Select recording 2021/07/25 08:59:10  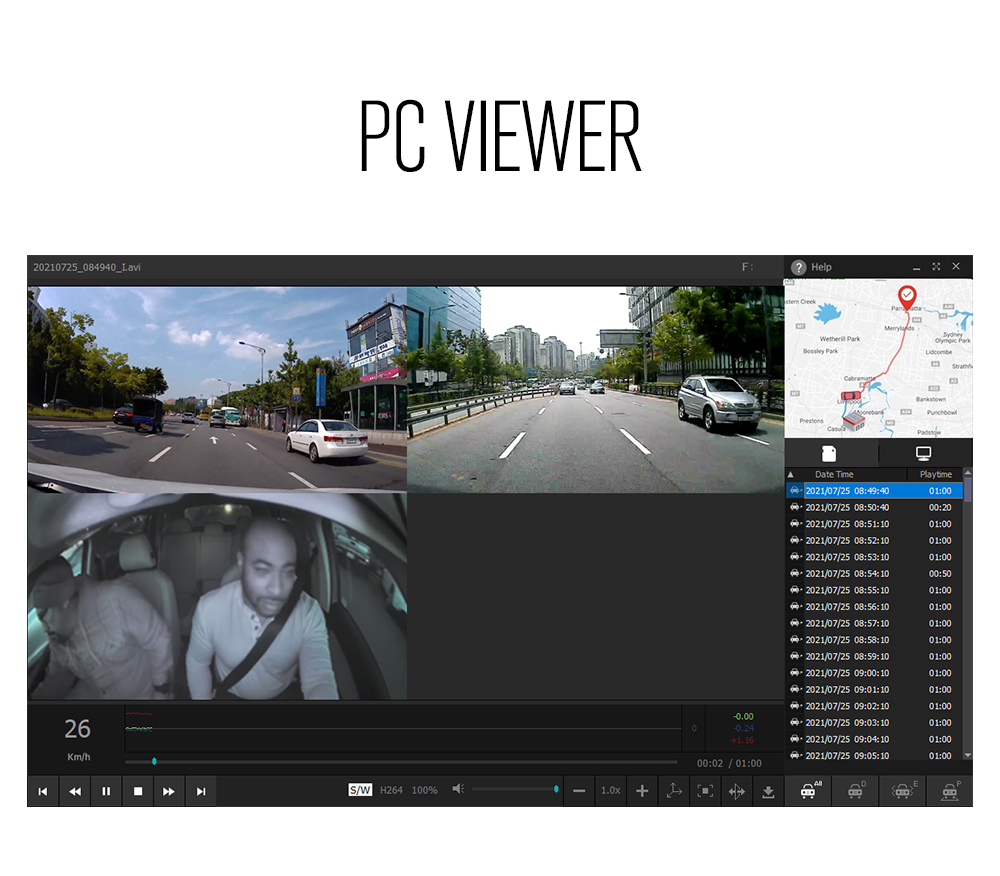pos(874,657)
